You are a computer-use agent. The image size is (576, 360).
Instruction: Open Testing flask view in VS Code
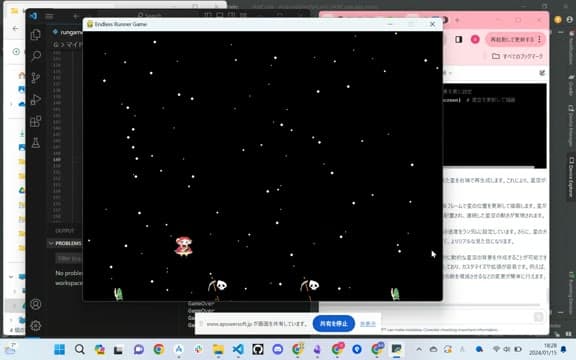pos(36,143)
